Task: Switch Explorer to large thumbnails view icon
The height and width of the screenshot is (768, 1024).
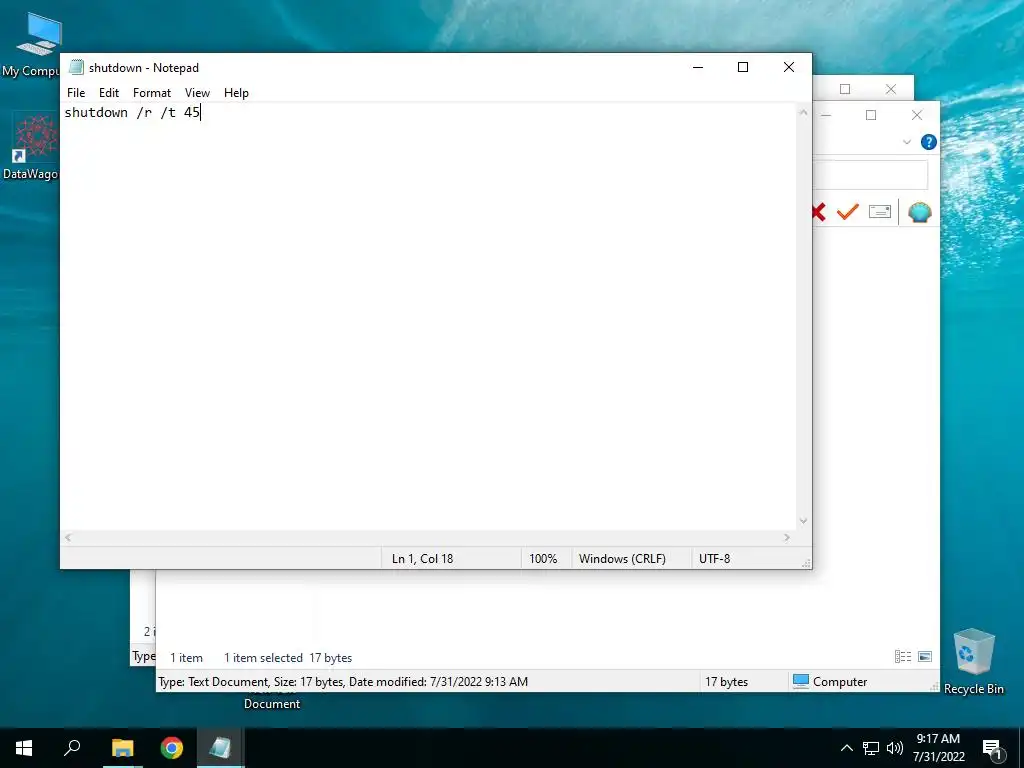Action: click(x=925, y=657)
